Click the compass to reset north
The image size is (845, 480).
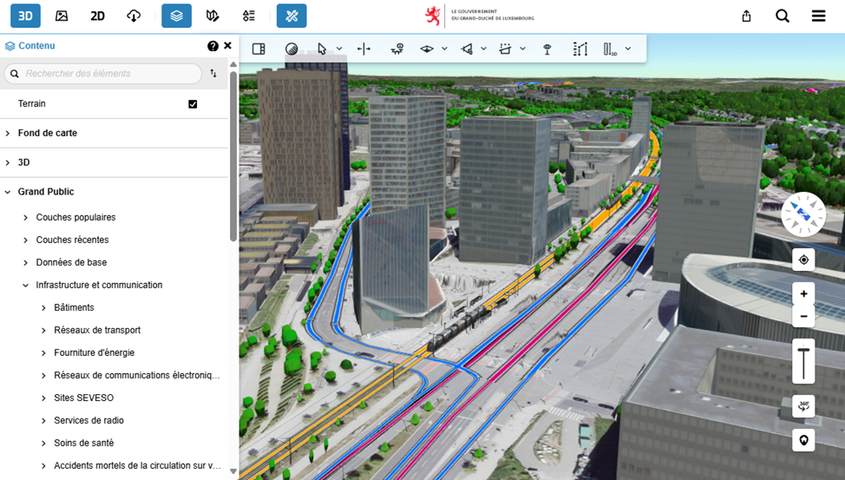coord(803,214)
